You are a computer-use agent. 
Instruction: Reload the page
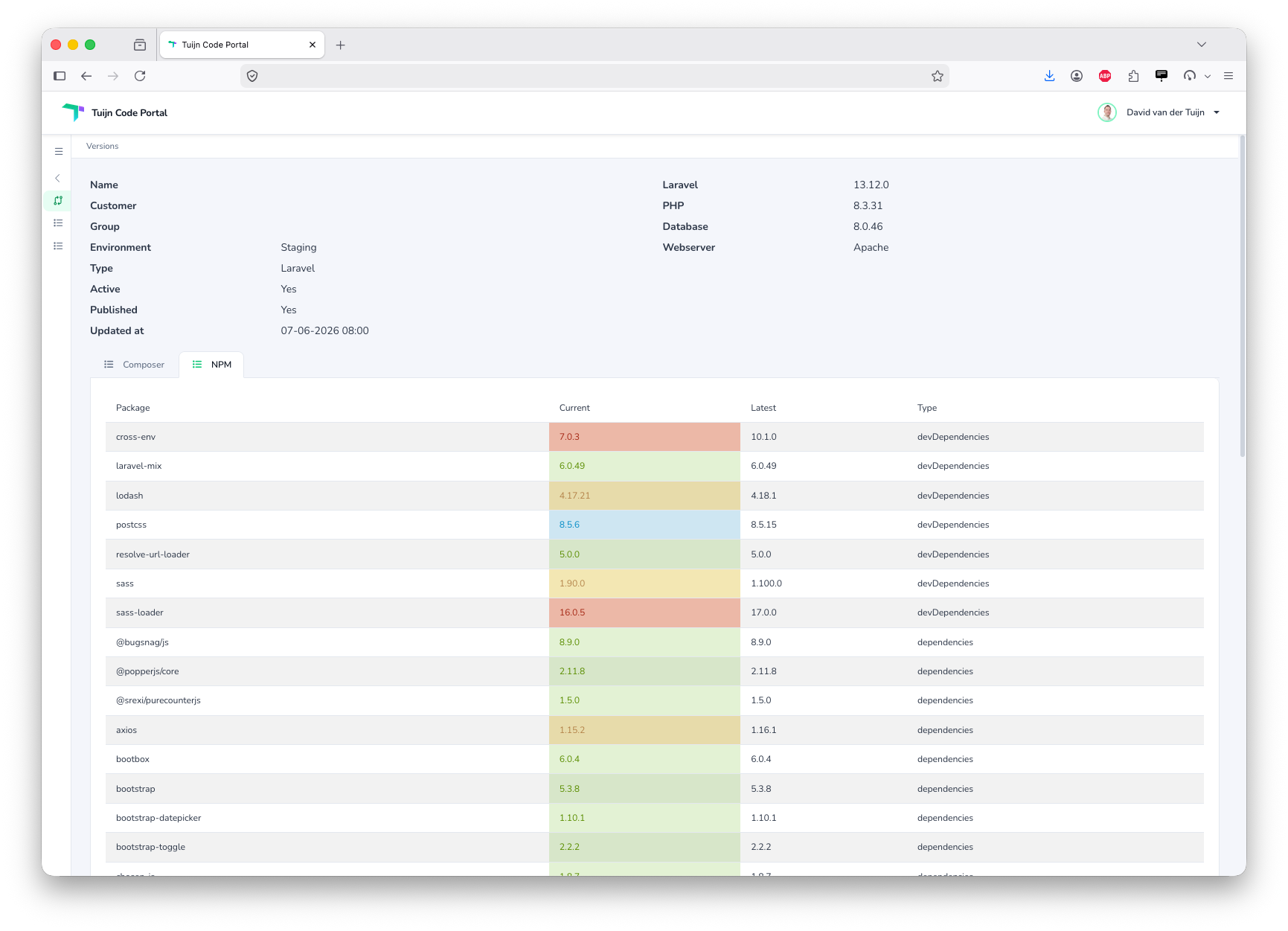140,76
